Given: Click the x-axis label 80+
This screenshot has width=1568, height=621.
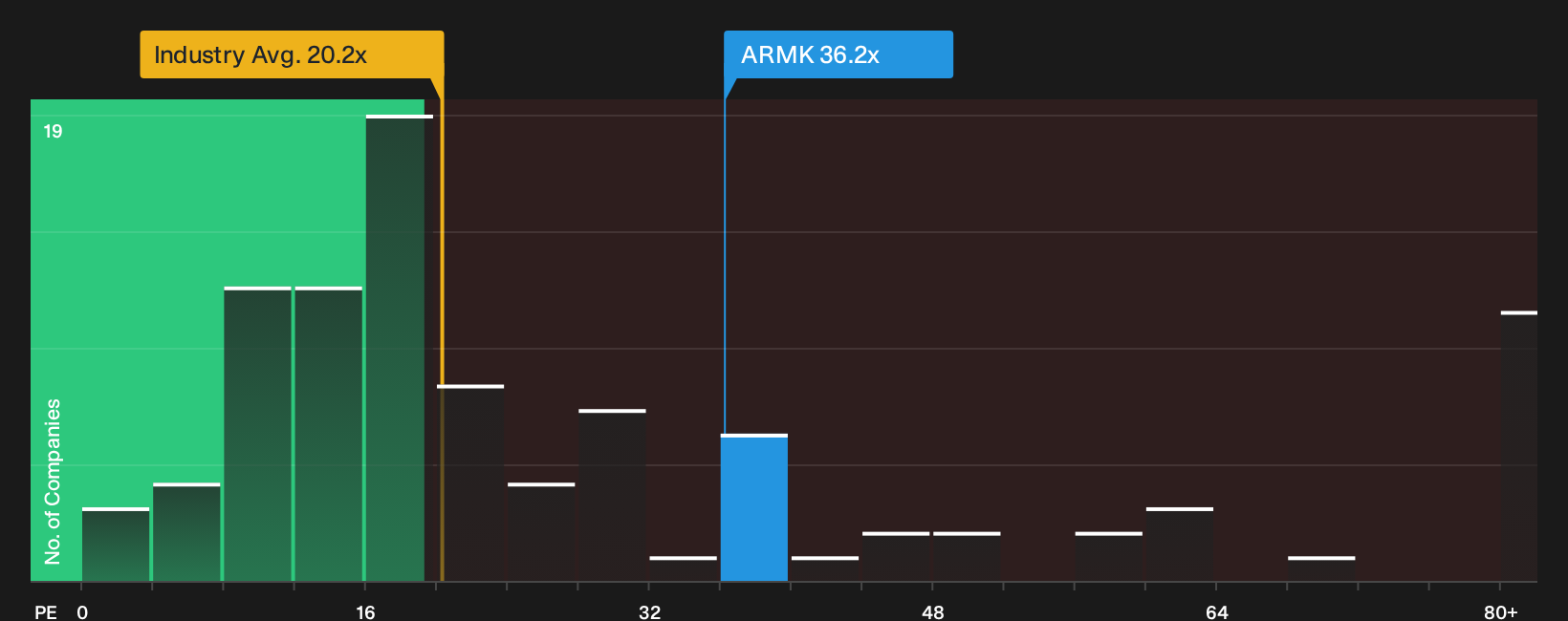Looking at the screenshot, I should click(x=1501, y=611).
